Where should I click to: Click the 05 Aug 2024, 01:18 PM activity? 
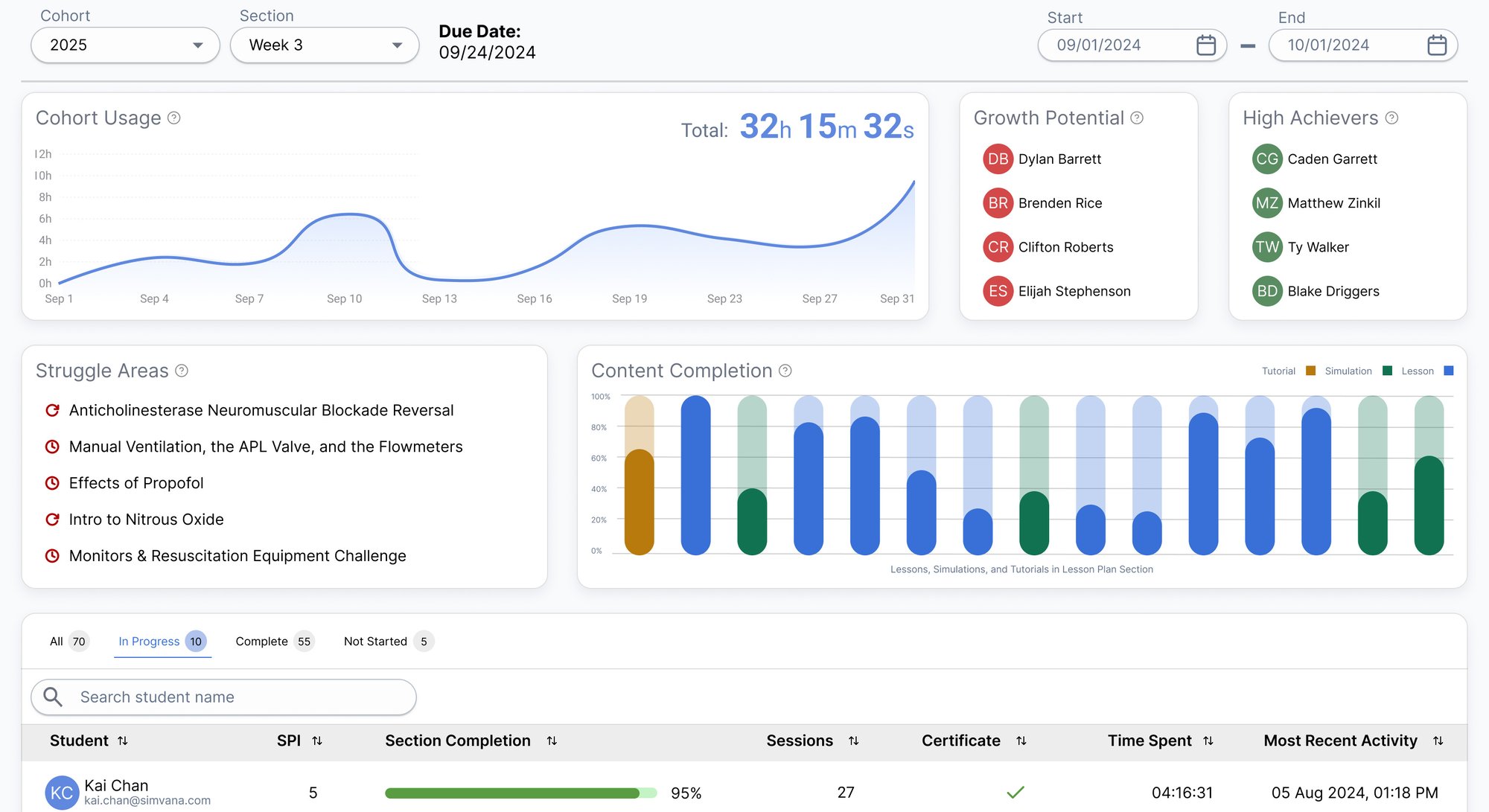pyautogui.click(x=1355, y=793)
